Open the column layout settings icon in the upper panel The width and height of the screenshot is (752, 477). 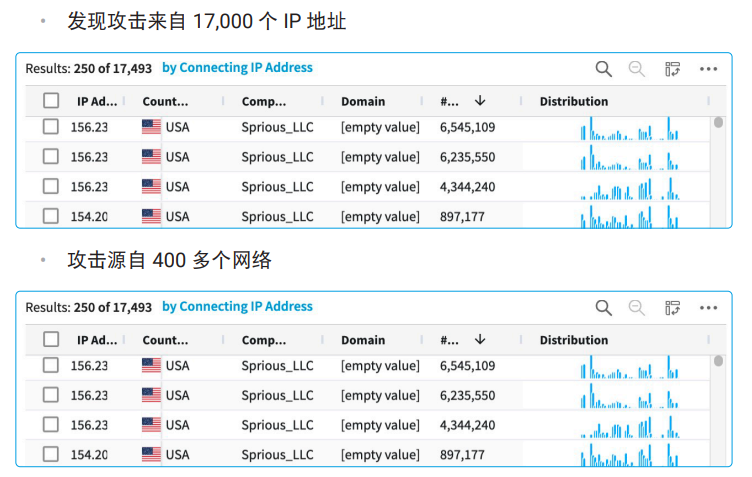coord(672,69)
